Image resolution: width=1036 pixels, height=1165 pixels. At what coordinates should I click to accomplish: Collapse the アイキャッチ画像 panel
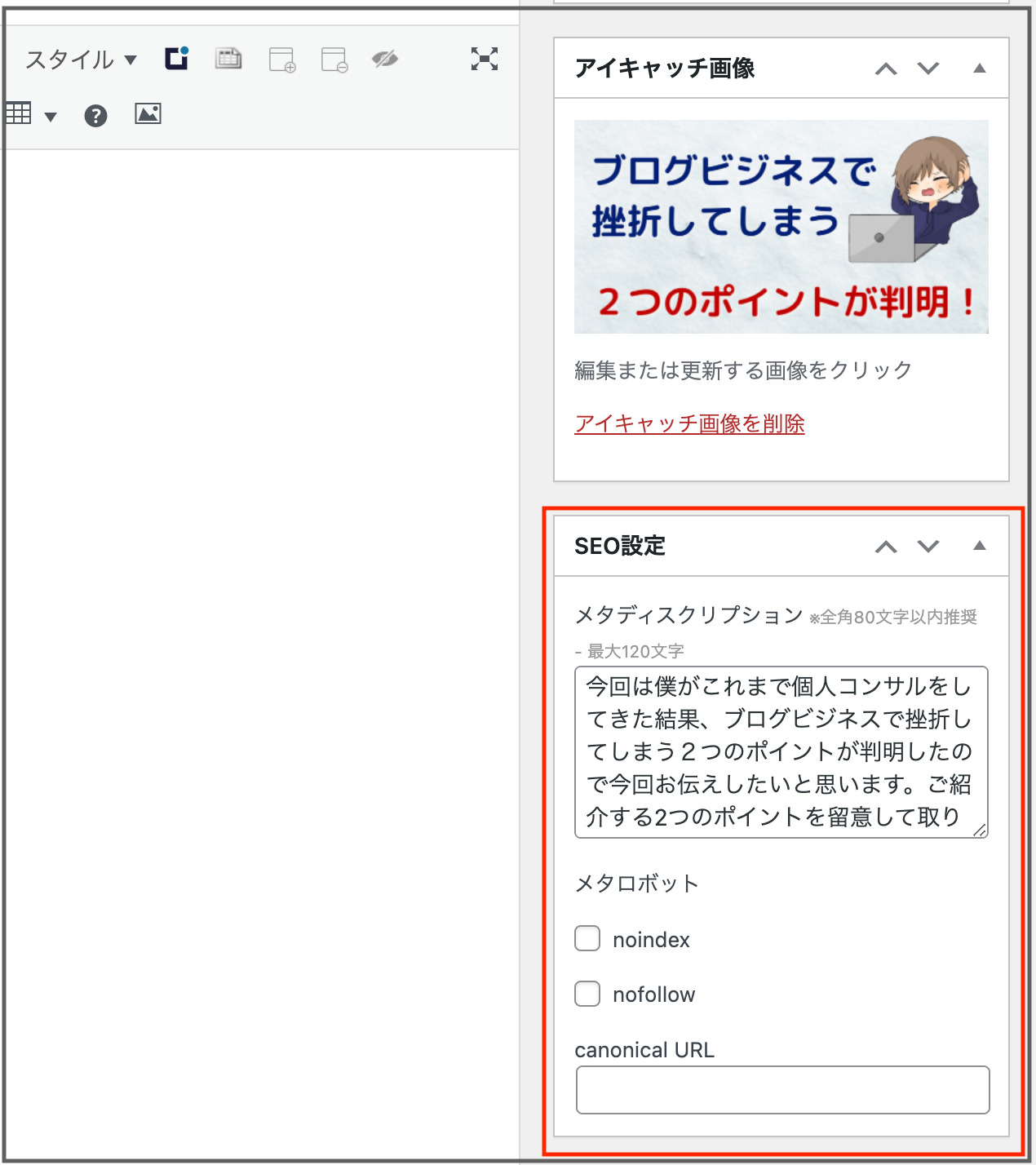[x=980, y=69]
